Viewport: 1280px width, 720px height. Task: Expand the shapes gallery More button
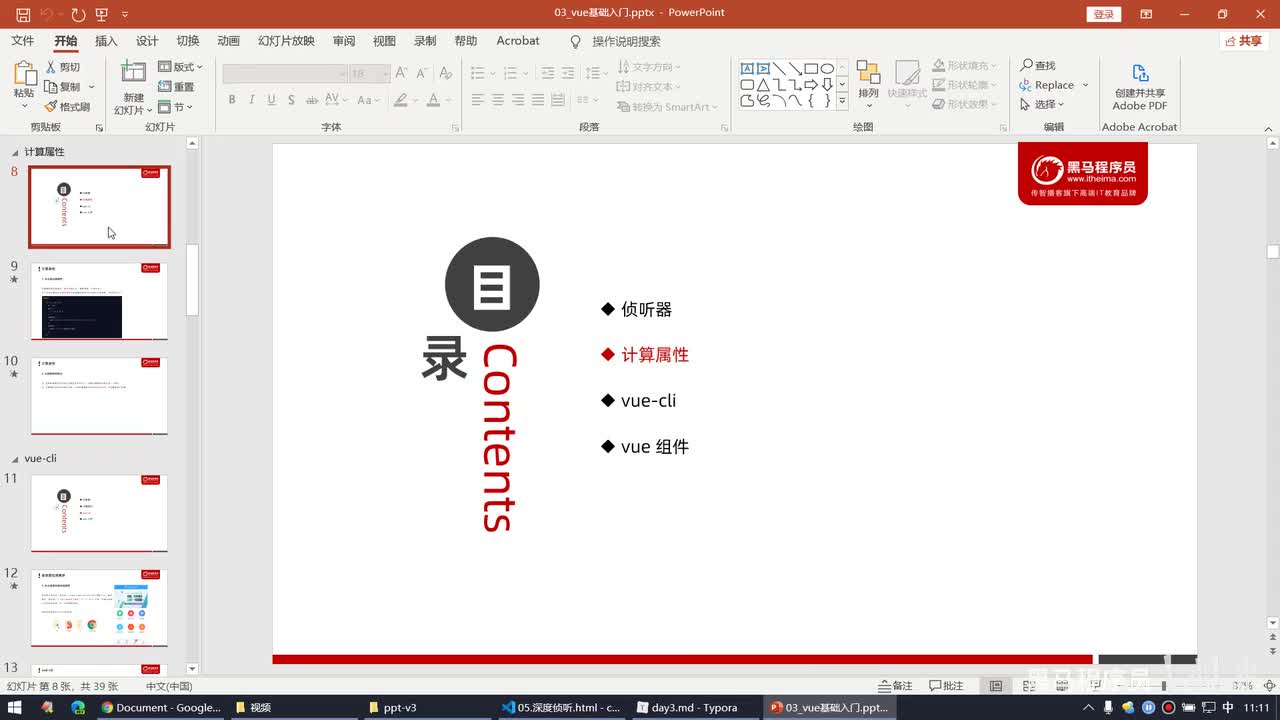click(842, 101)
